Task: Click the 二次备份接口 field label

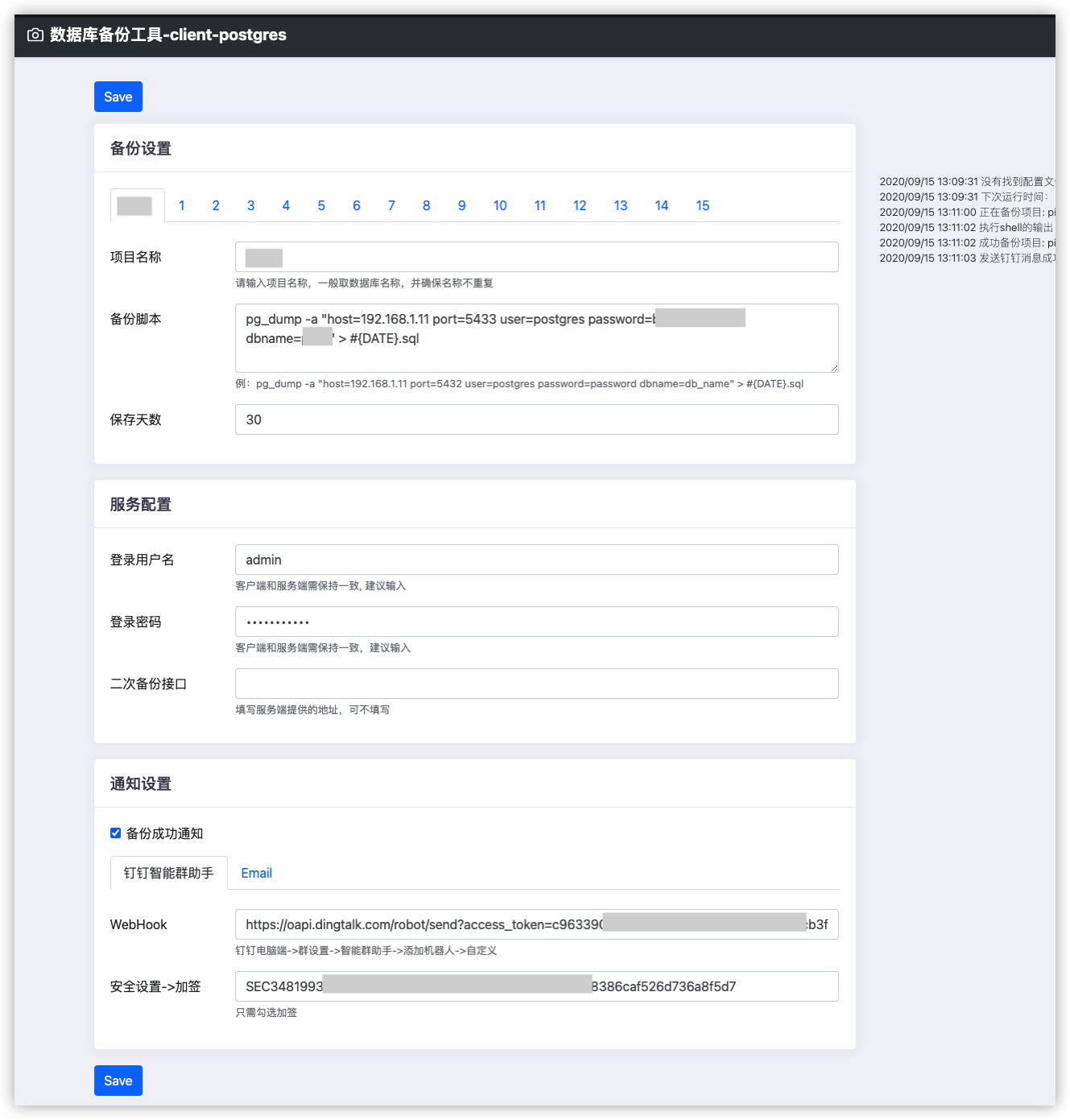Action: (x=149, y=684)
